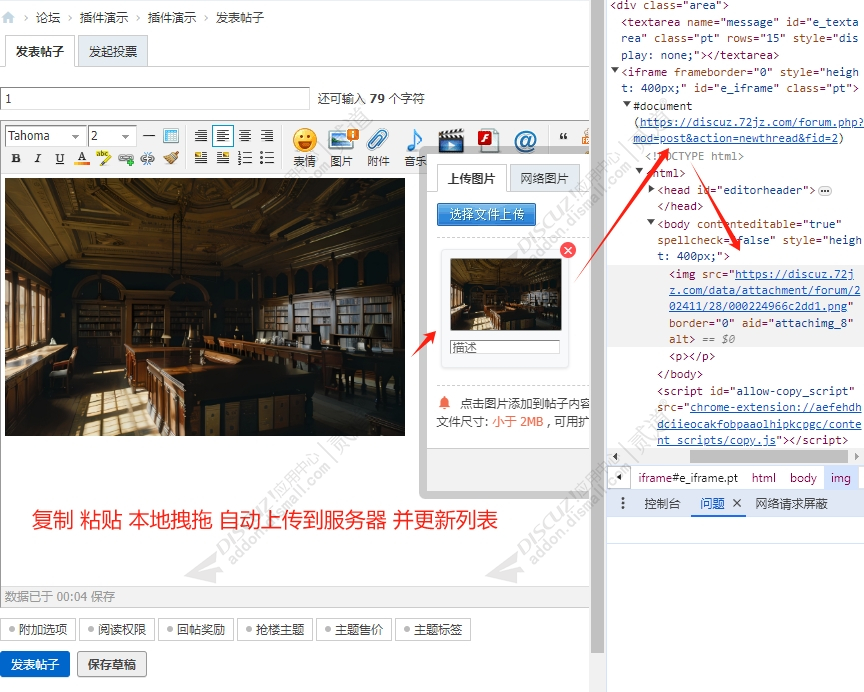Expand the head editorheader node
Screen dimensions: 864x692
coord(651,189)
